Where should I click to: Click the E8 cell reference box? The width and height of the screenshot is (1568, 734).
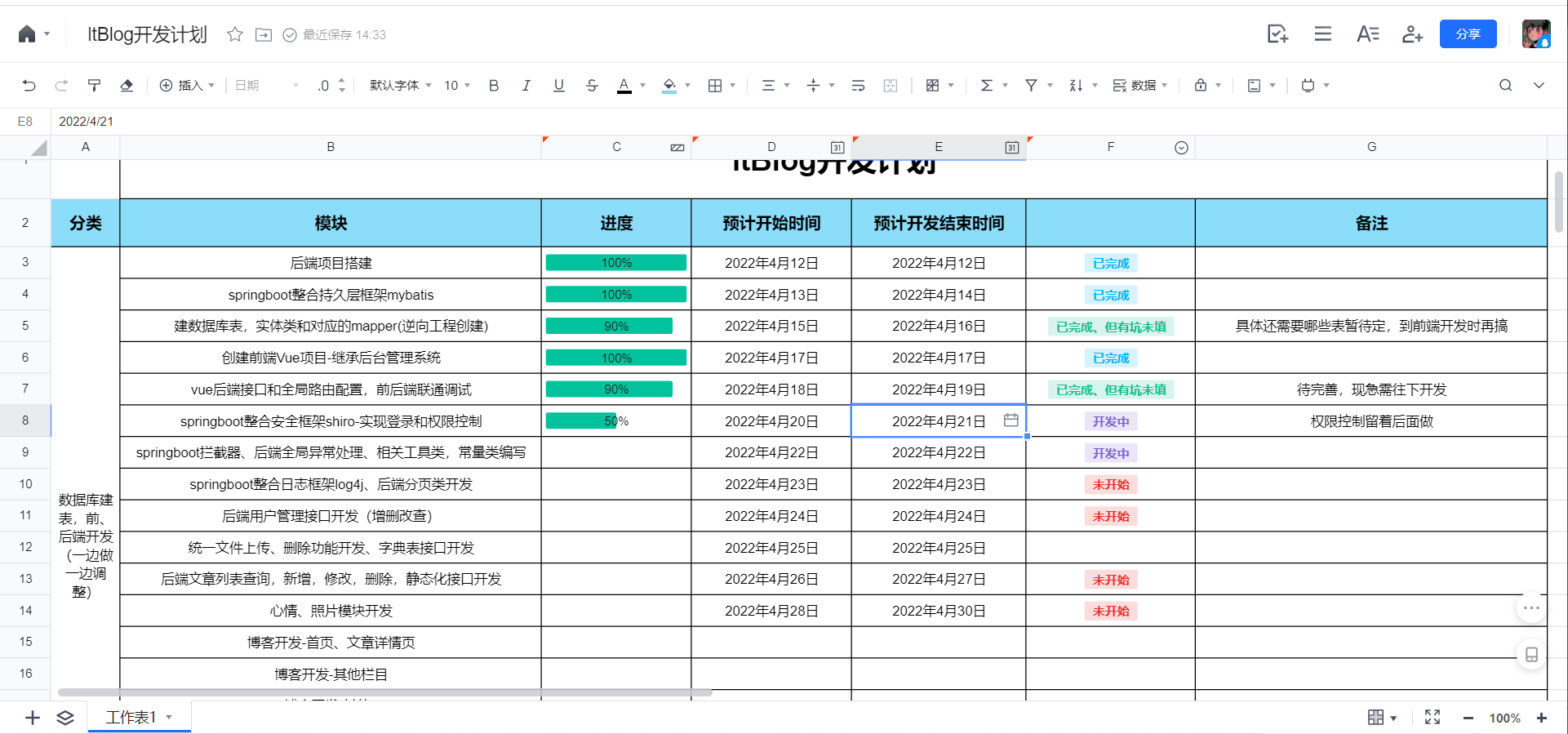25,121
